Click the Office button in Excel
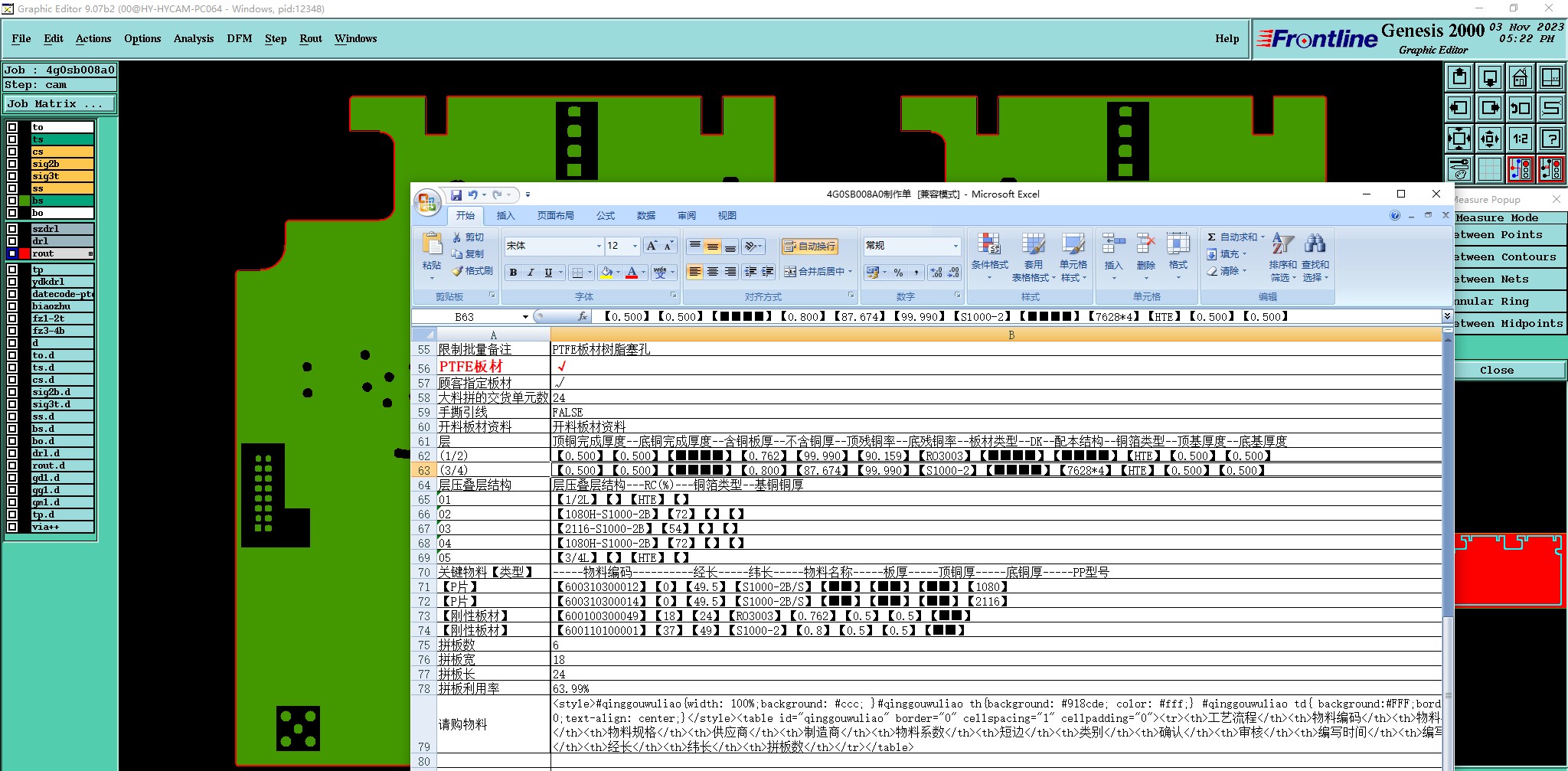Viewport: 1568px width, 771px height. click(427, 203)
